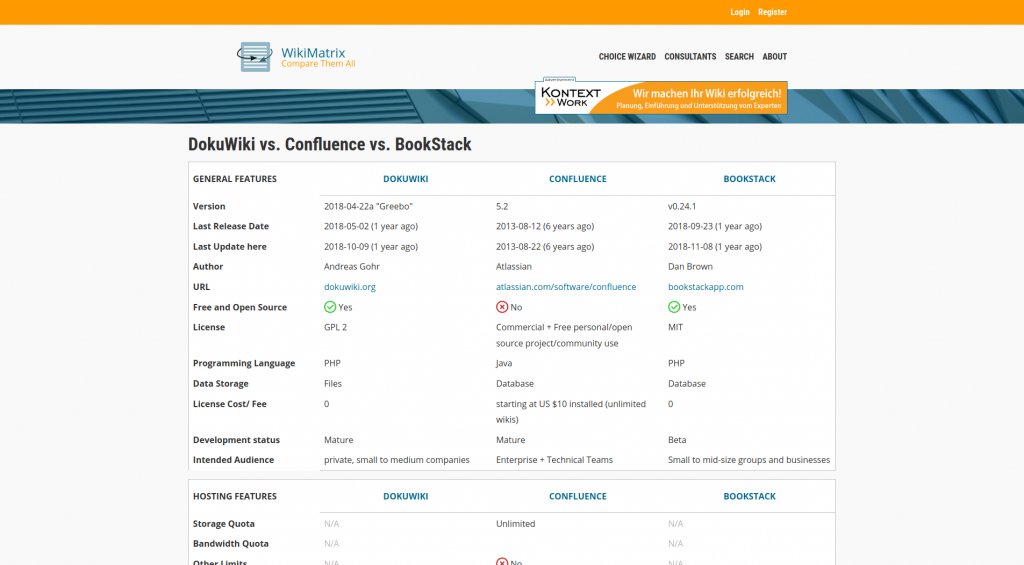Visit the dokuwiki.org URL
Viewport: 1024px width, 565px height.
(x=349, y=287)
